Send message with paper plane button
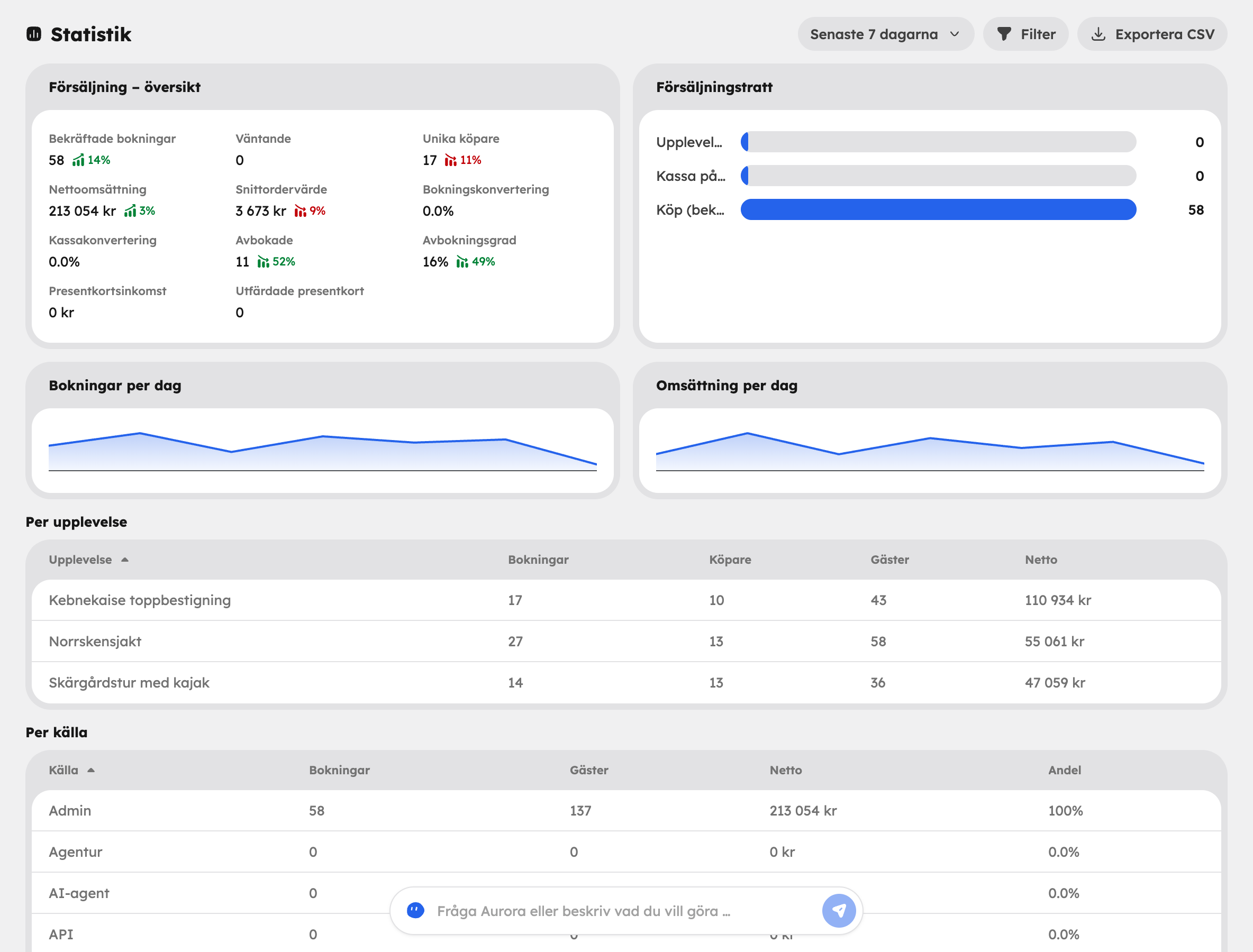Viewport: 1253px width, 952px height. (839, 911)
